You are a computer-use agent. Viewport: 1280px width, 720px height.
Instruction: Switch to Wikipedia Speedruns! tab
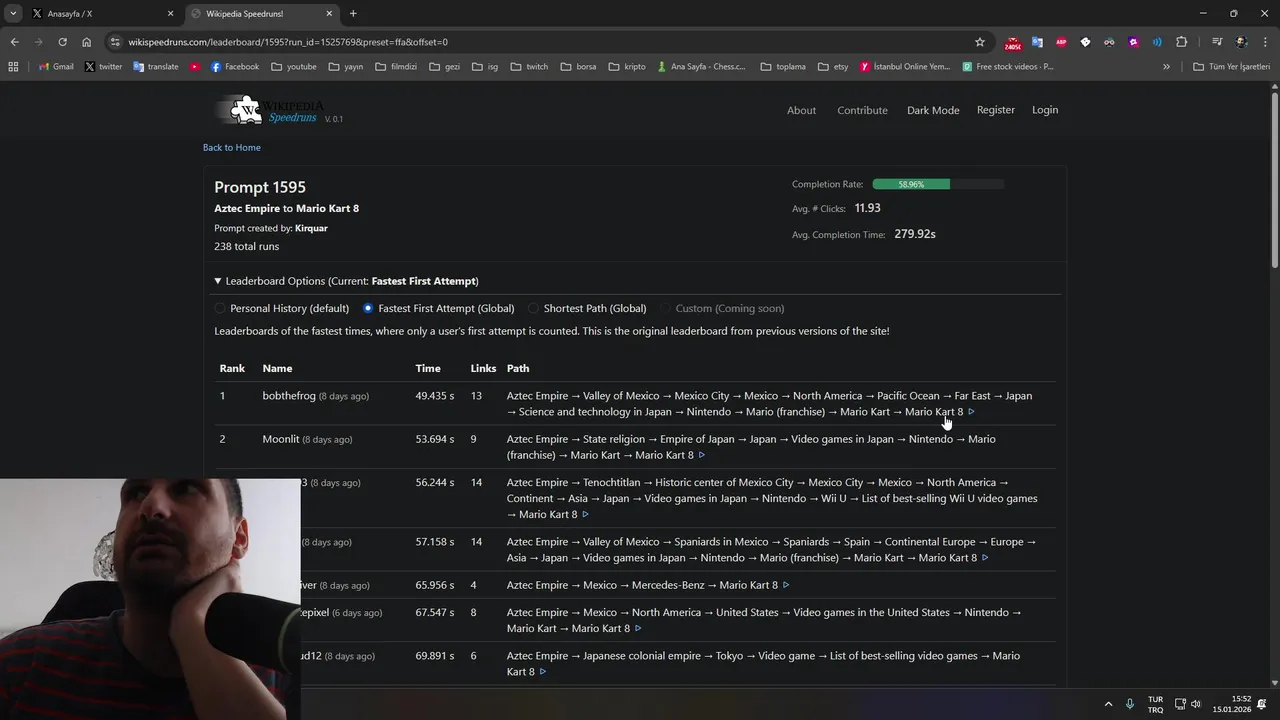click(x=261, y=14)
